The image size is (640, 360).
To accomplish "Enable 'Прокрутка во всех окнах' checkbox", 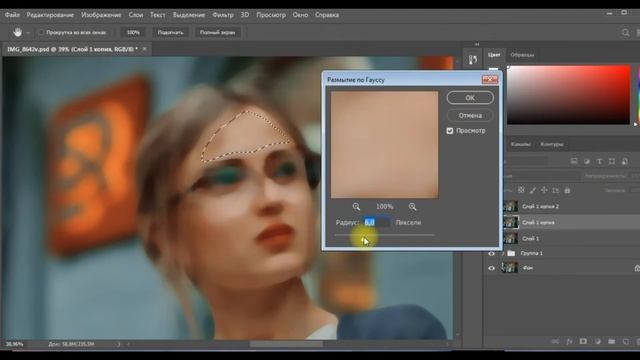I will (41, 32).
